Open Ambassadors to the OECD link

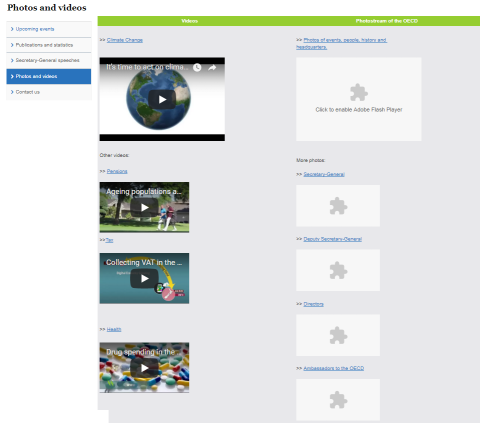click(334, 368)
